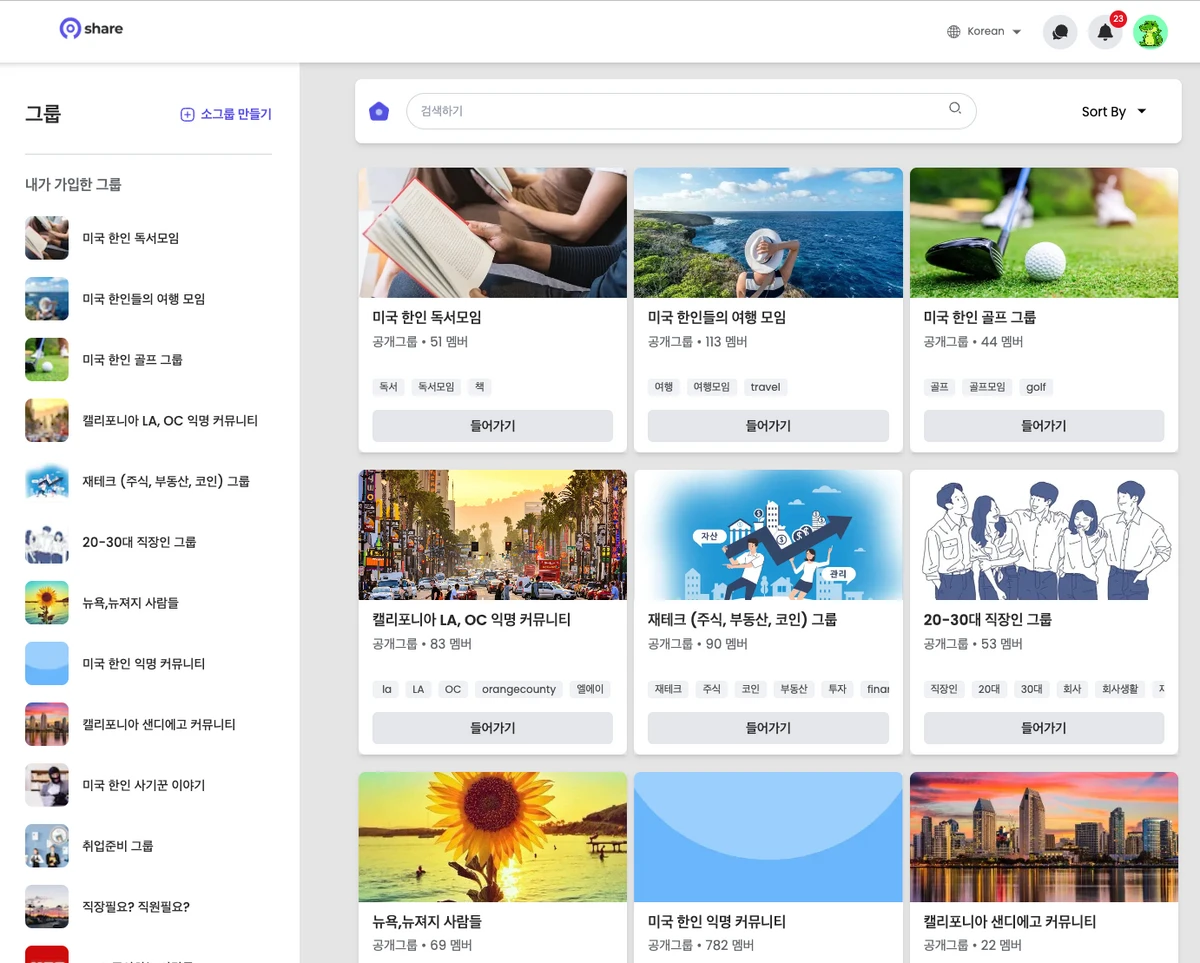Open sidebar item 캘리포니아 LA, OC 익명 커뮤니티
This screenshot has height=963, width=1200.
point(148,421)
